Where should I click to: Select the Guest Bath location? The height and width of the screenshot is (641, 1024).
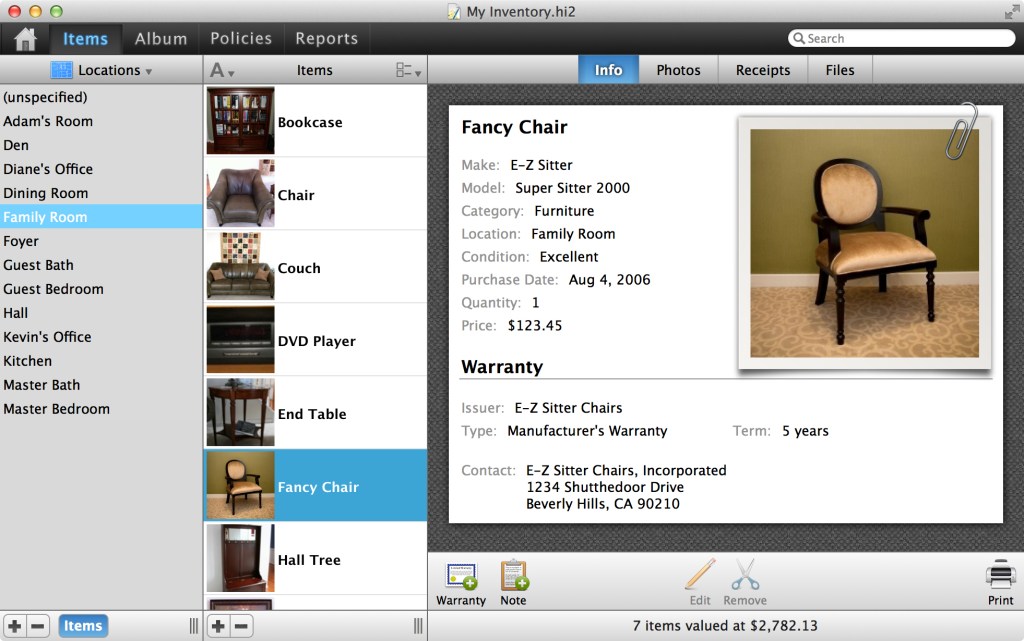point(101,265)
